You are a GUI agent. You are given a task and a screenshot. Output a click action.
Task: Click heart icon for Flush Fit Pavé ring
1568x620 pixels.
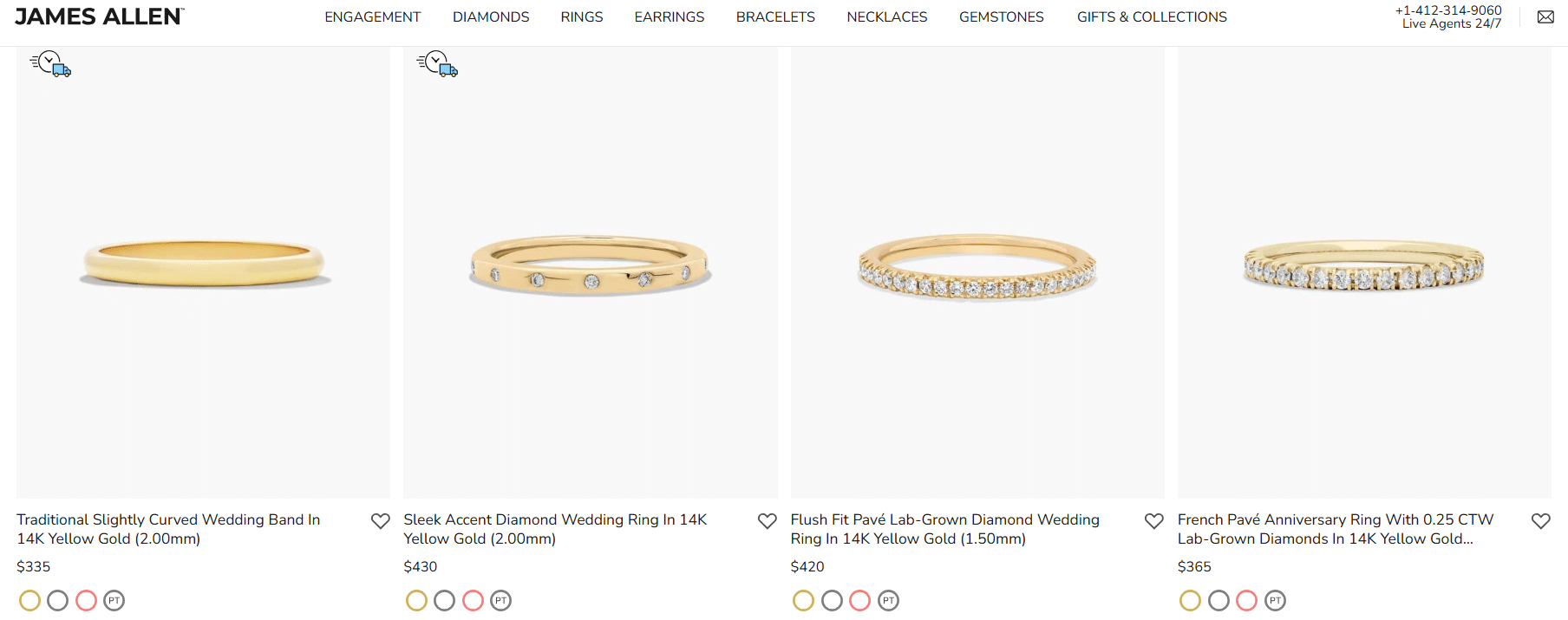1153,521
